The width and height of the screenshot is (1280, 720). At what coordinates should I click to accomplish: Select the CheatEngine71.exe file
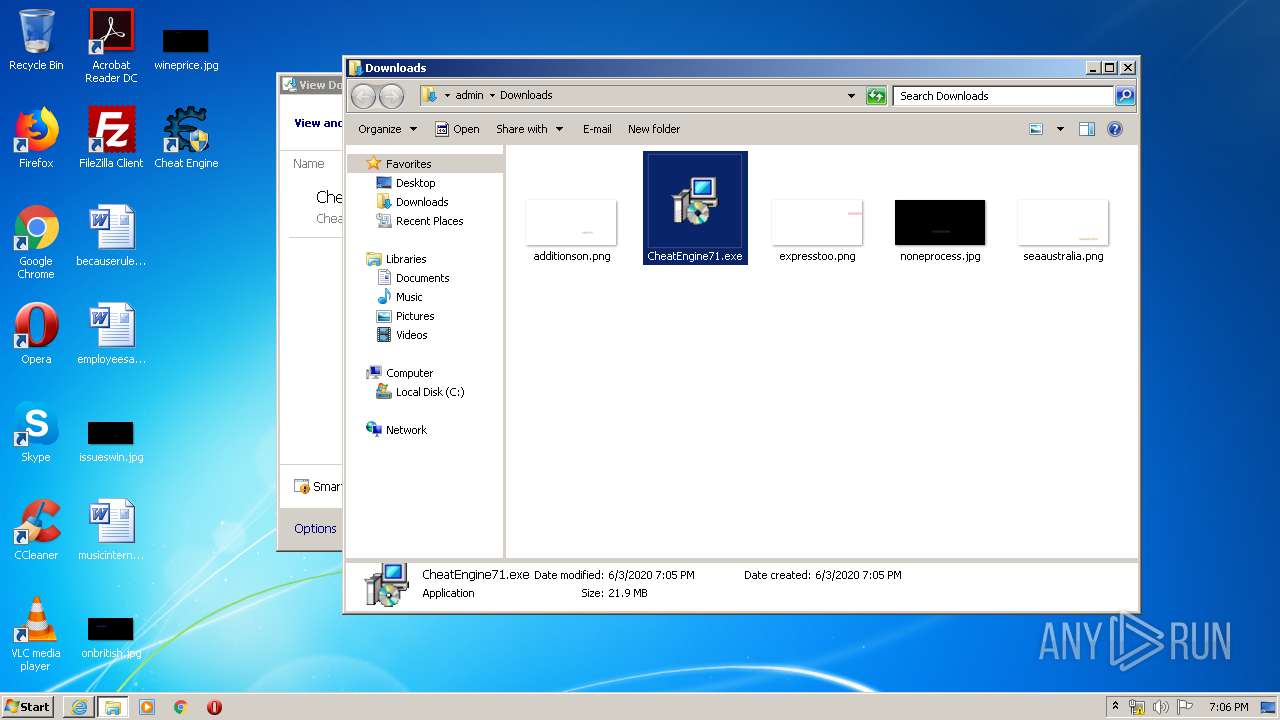pos(695,208)
